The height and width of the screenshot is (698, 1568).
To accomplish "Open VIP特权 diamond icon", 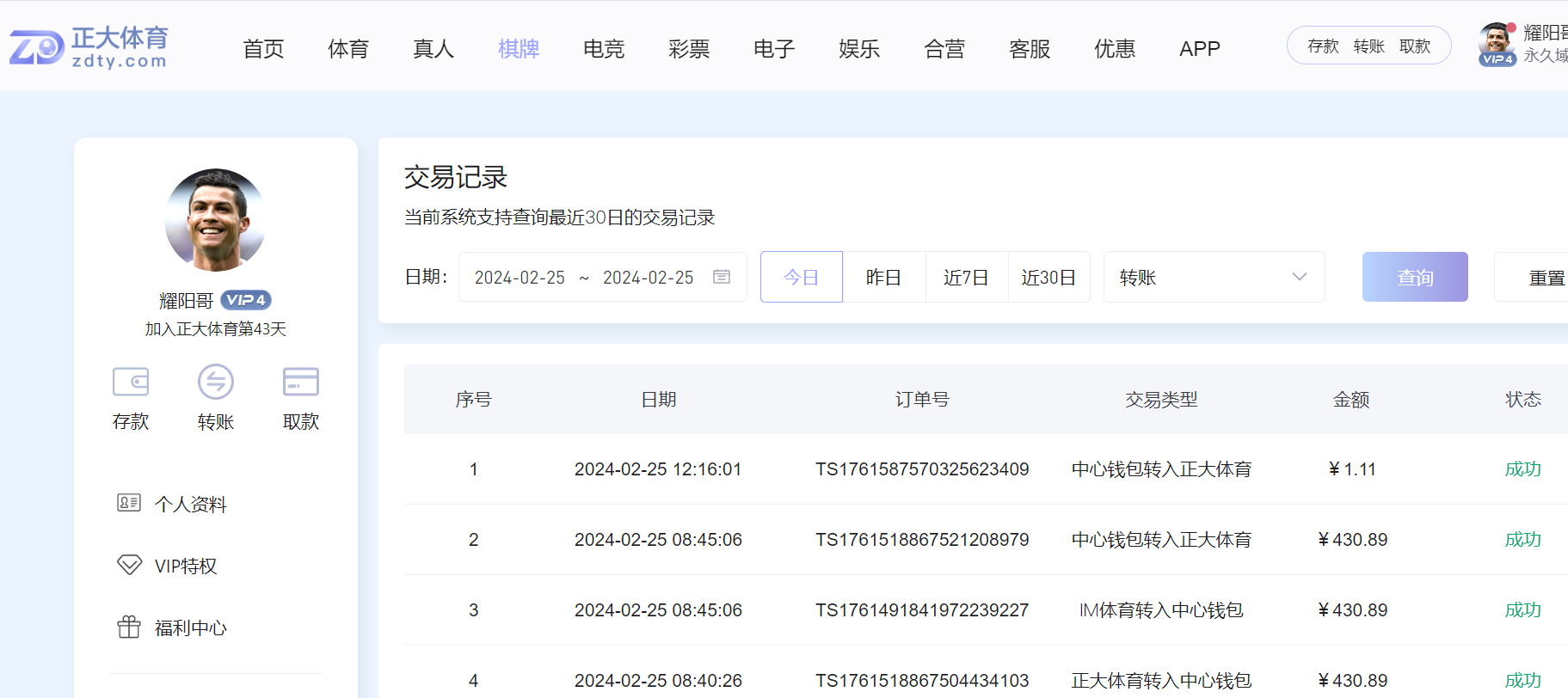I will (129, 565).
